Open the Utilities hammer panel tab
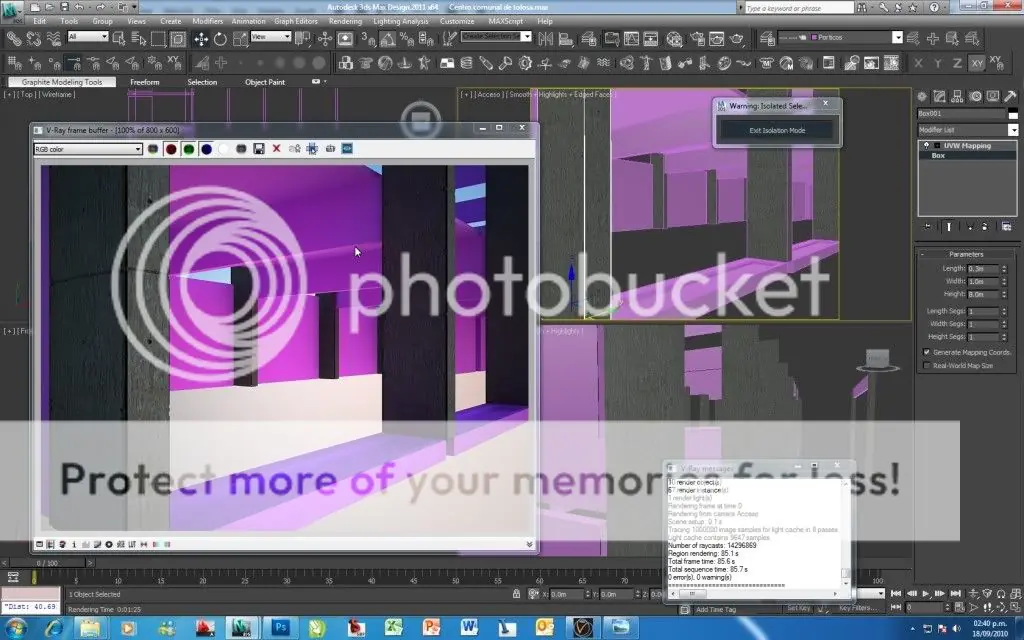This screenshot has width=1024, height=640. click(x=1010, y=96)
